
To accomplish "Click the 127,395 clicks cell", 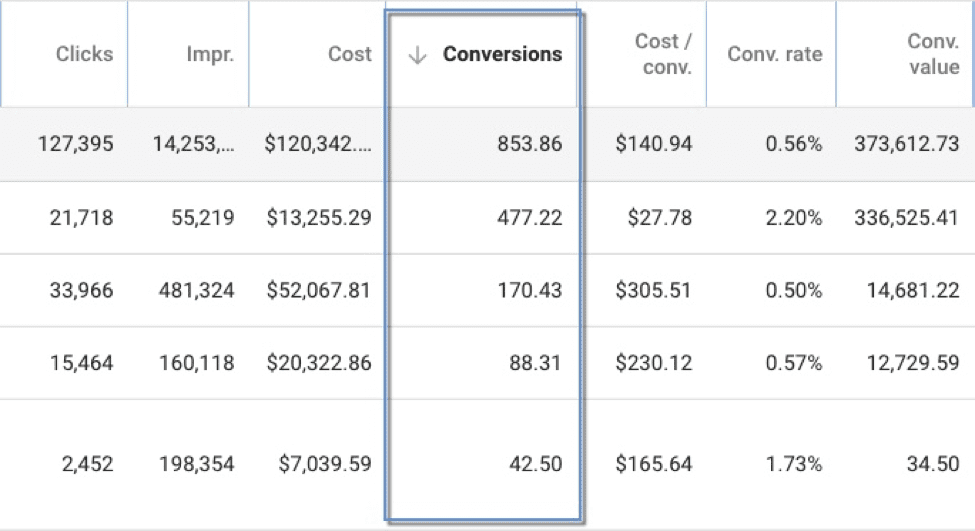I will point(76,144).
